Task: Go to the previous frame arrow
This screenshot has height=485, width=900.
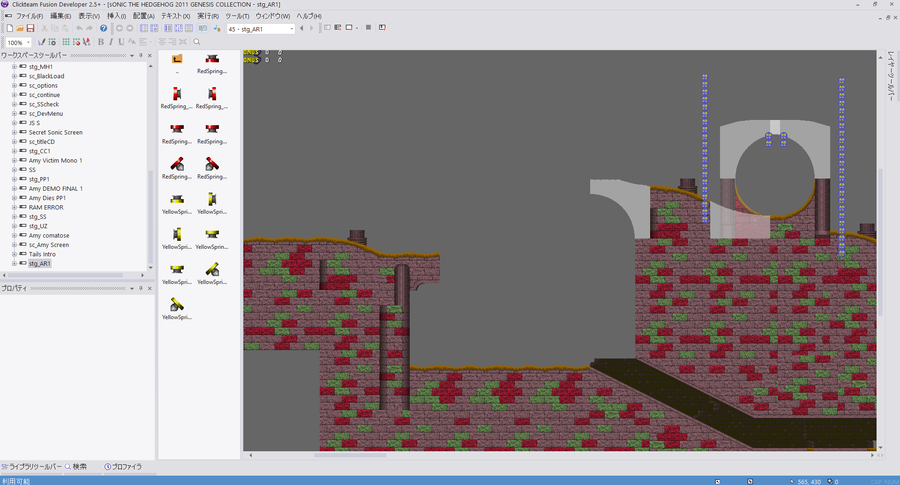Action: (x=302, y=28)
